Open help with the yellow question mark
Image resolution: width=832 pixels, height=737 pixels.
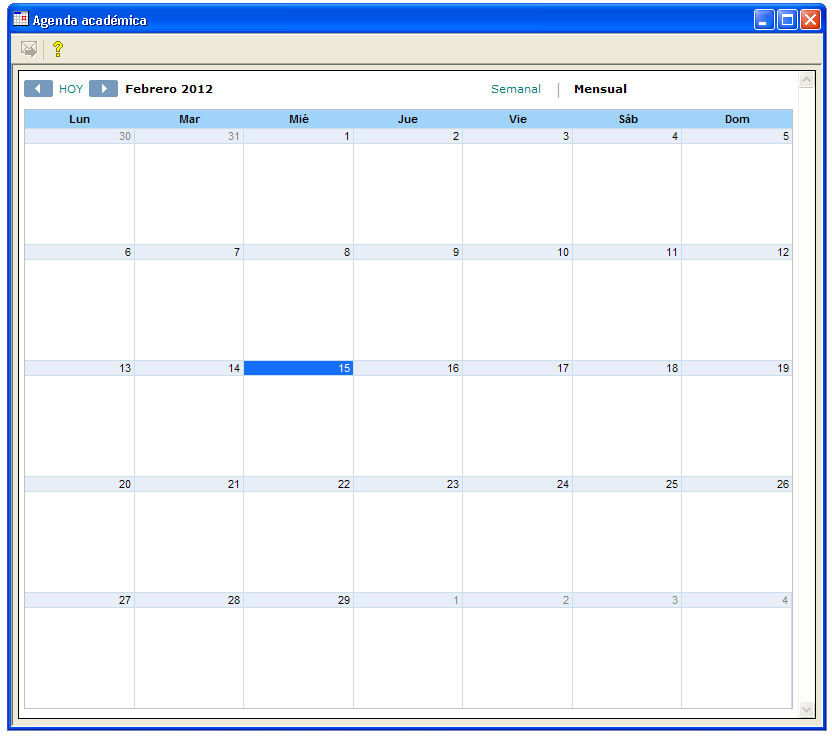click(58, 49)
